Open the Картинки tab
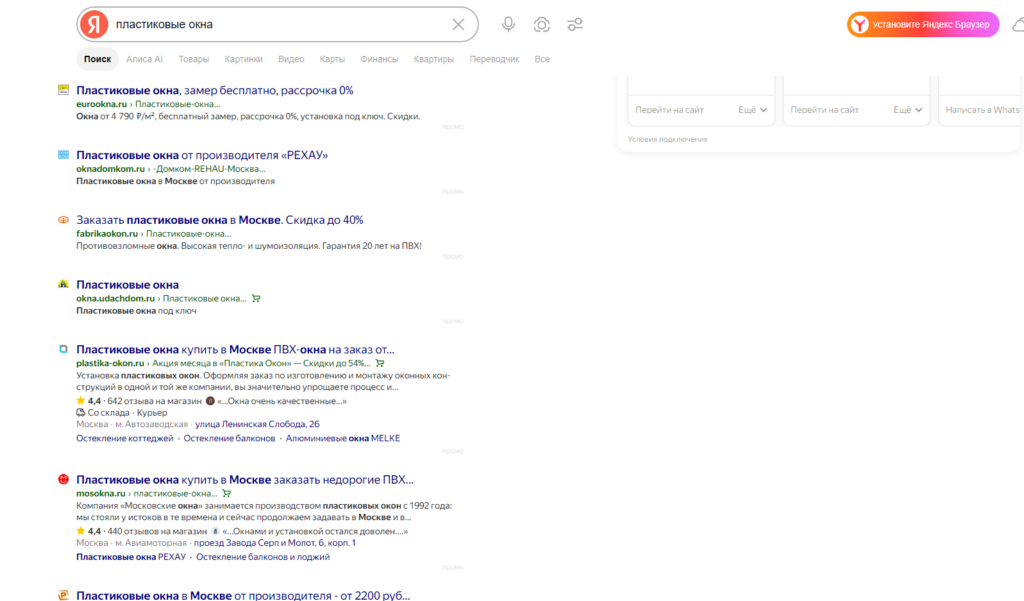1024x601 pixels. [x=244, y=59]
